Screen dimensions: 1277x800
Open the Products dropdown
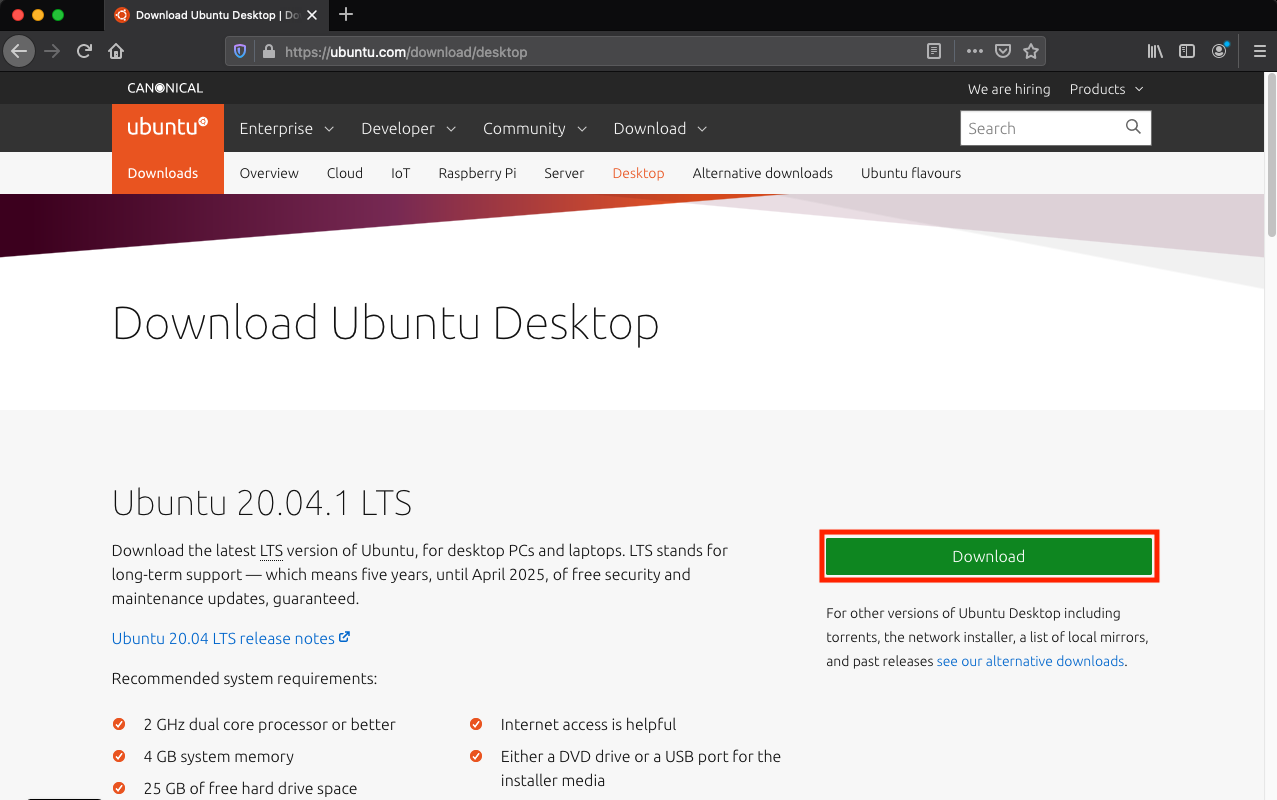pos(1106,89)
